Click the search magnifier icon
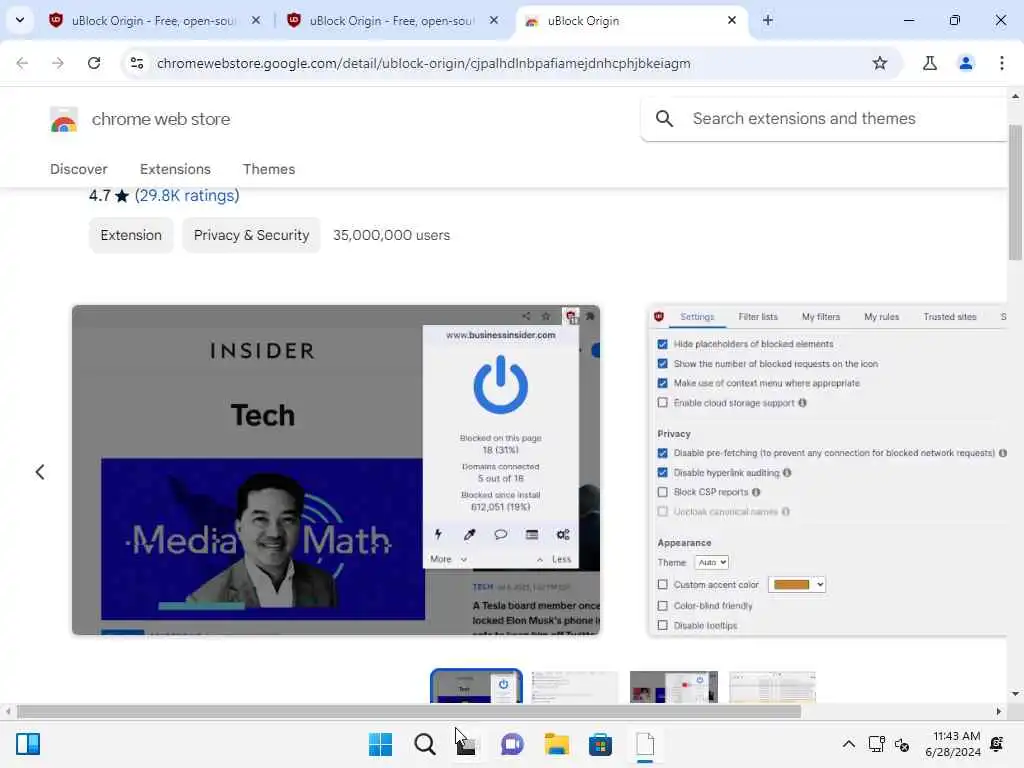This screenshot has width=1024, height=768. coord(664,119)
